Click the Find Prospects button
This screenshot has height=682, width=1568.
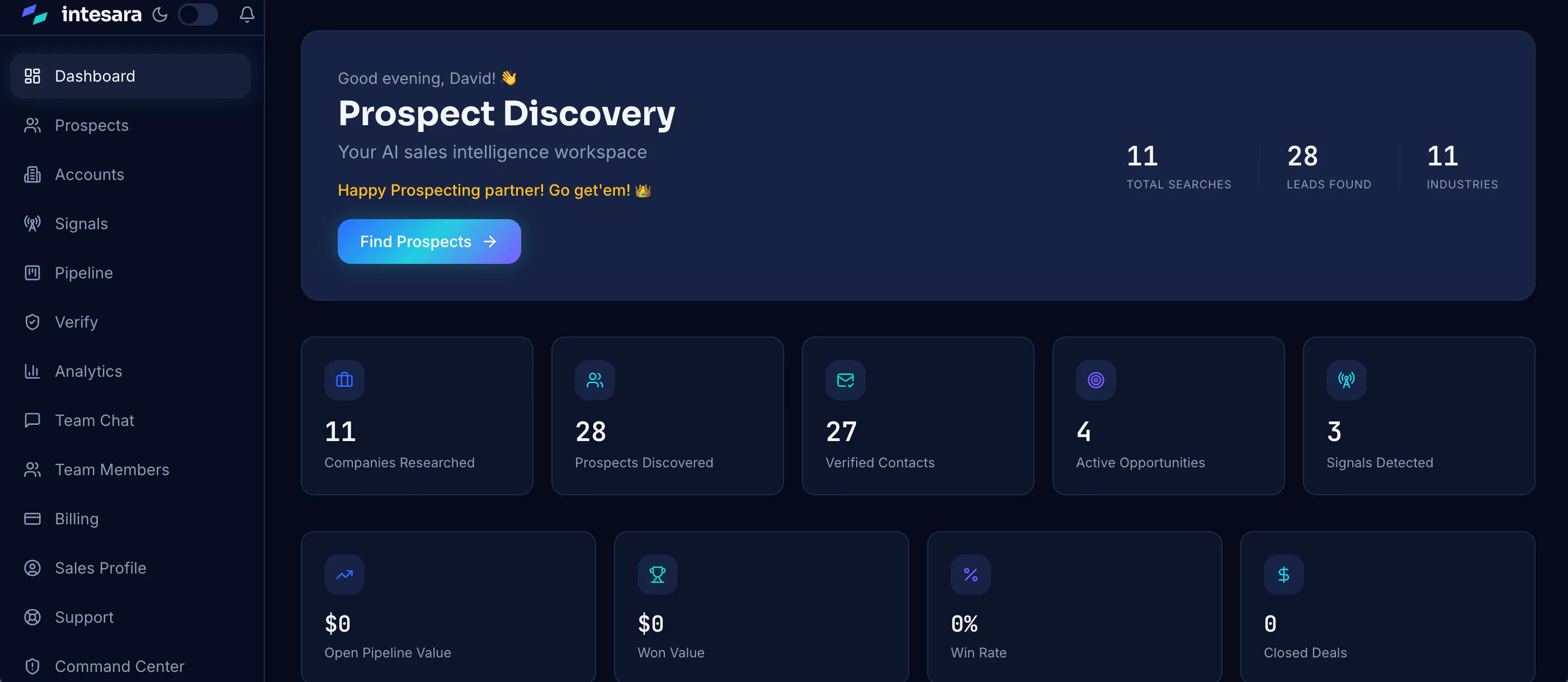click(429, 241)
